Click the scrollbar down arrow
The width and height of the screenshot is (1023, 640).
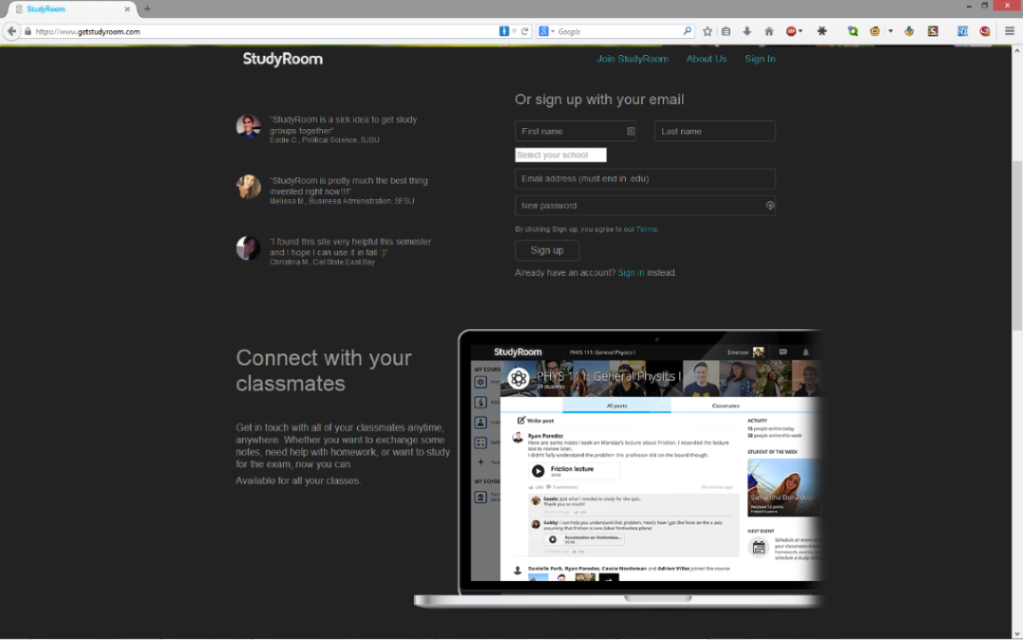tap(1016, 633)
